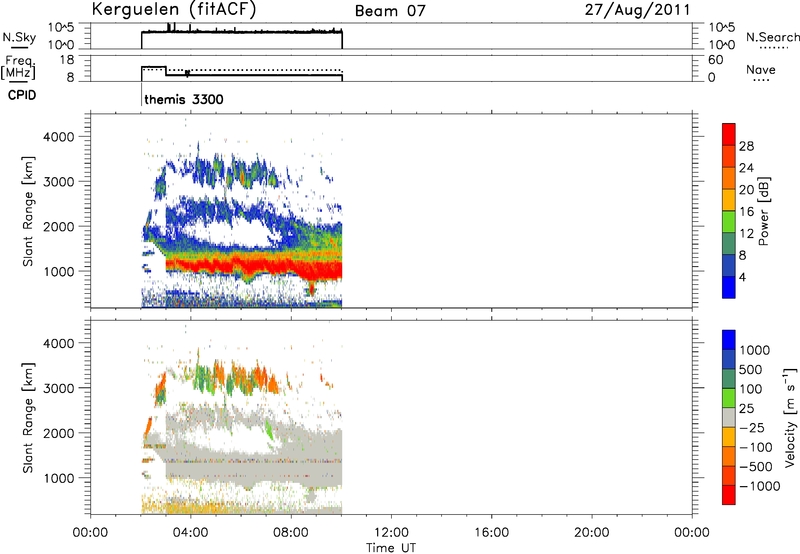Click the '4000' tick on power panel axis
The image size is (800, 554).
(x=59, y=137)
